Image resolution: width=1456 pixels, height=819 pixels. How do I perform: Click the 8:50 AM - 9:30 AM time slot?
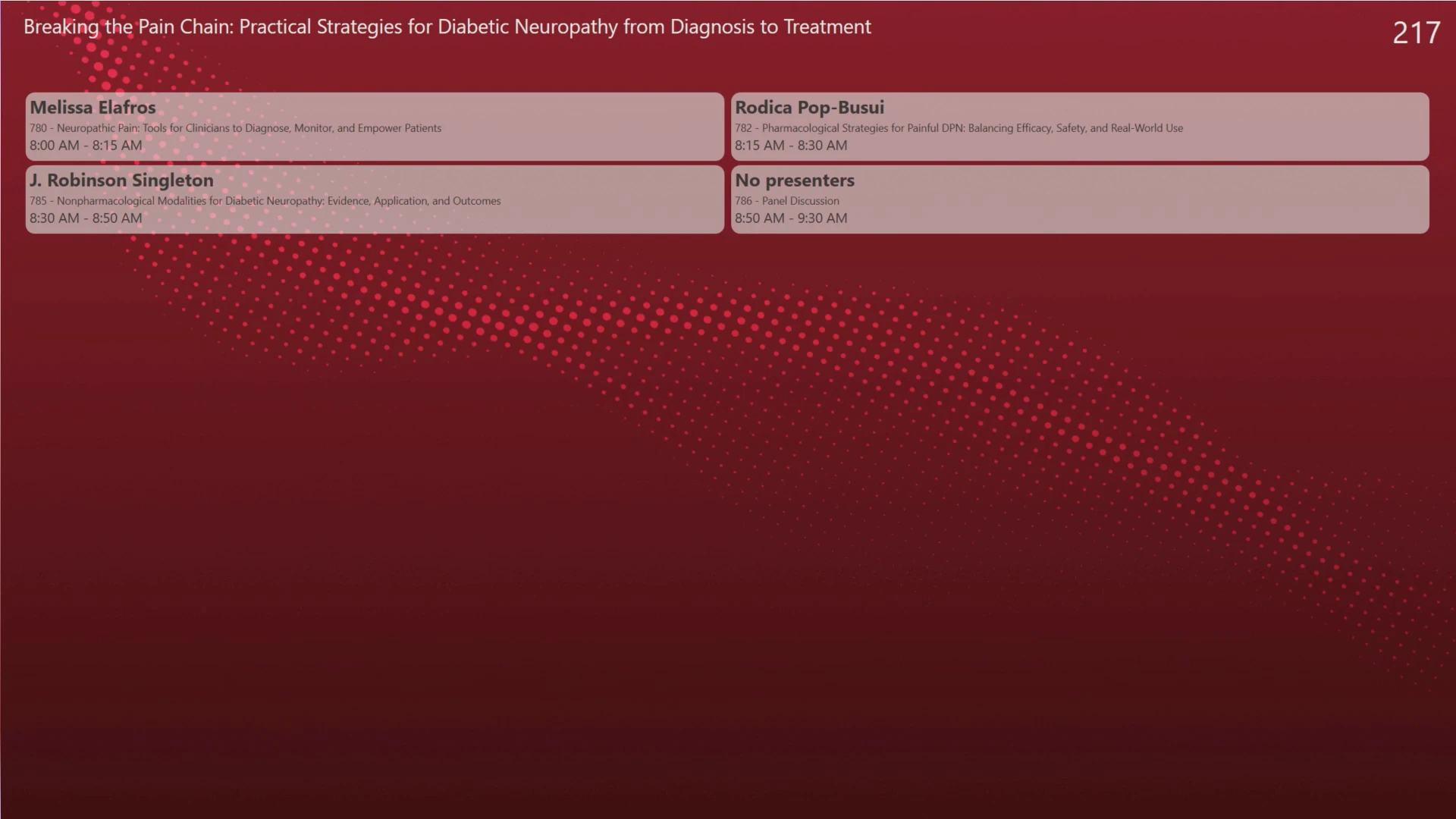[x=791, y=218]
